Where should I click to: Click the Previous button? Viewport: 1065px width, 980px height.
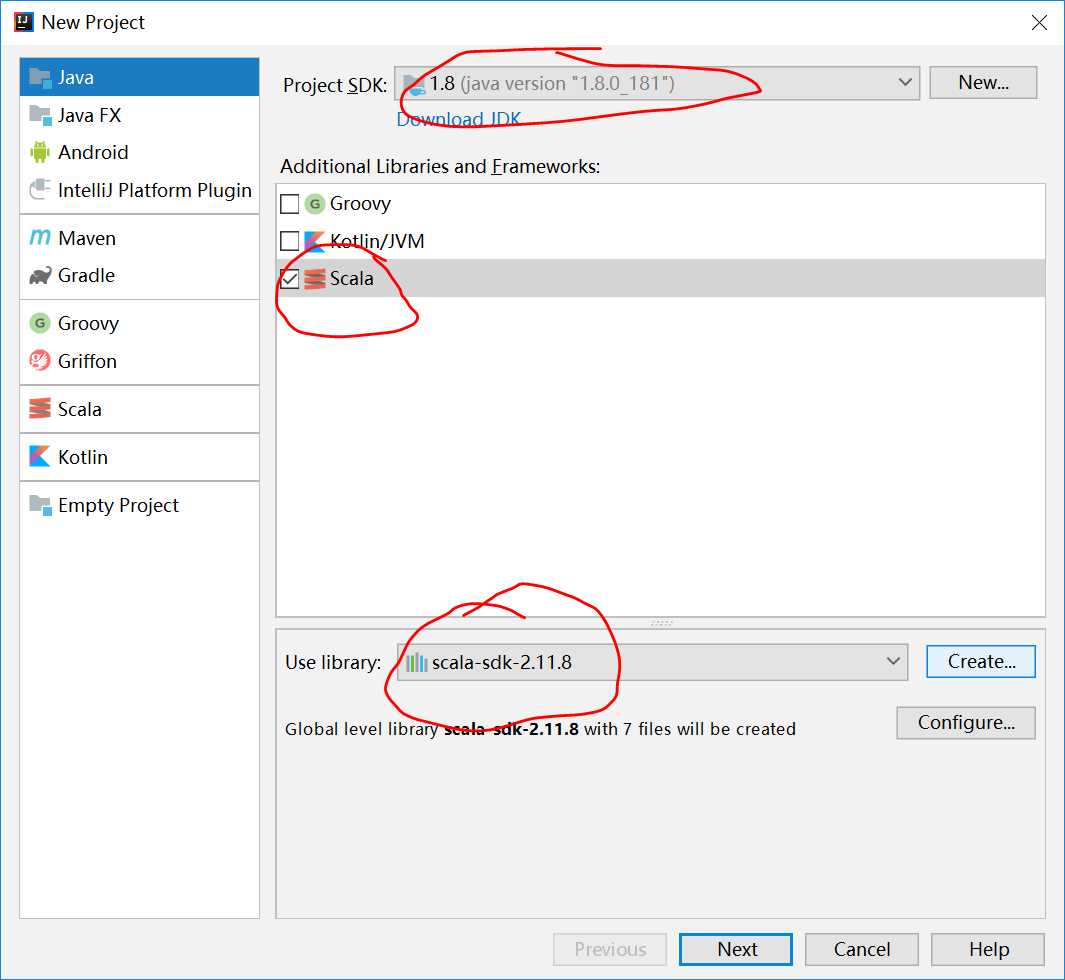[610, 949]
